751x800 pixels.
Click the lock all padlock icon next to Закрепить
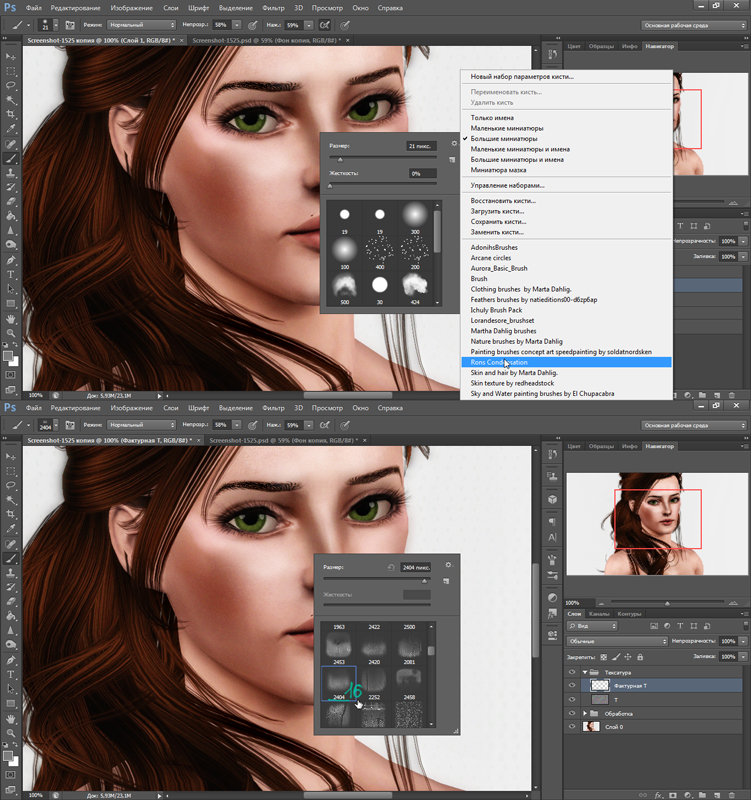(640, 657)
